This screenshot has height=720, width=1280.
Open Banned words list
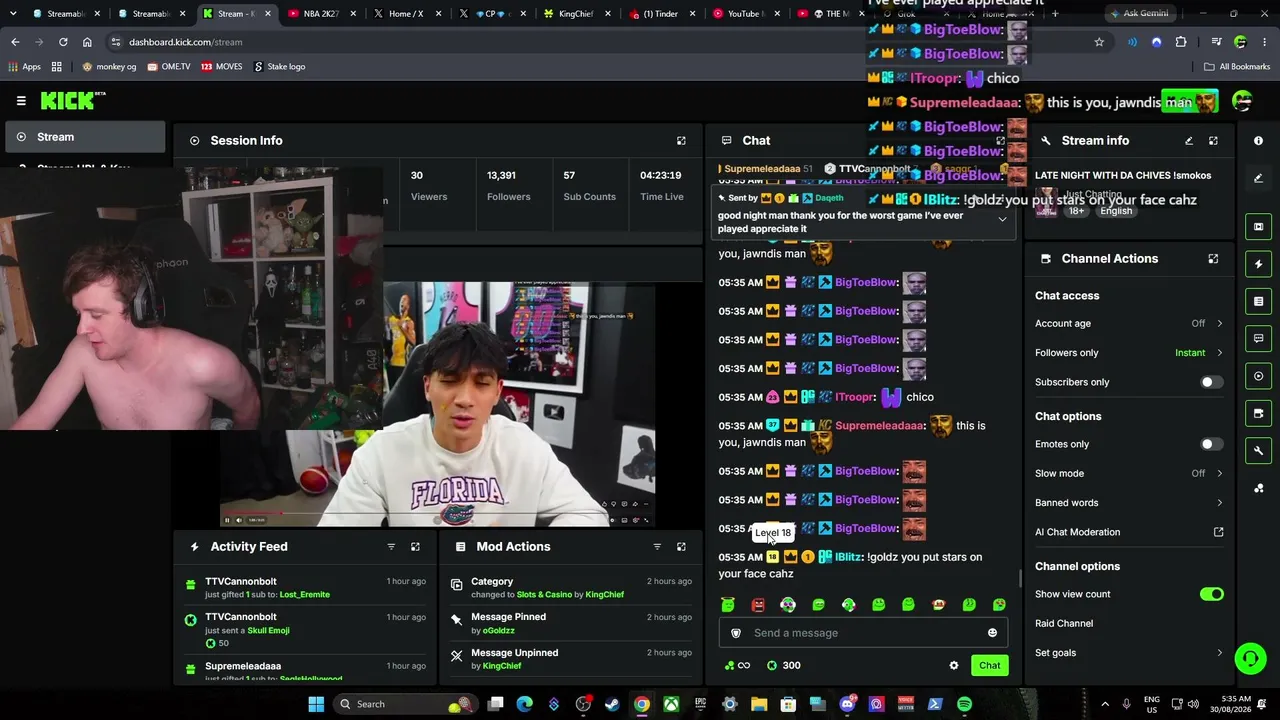click(1129, 503)
